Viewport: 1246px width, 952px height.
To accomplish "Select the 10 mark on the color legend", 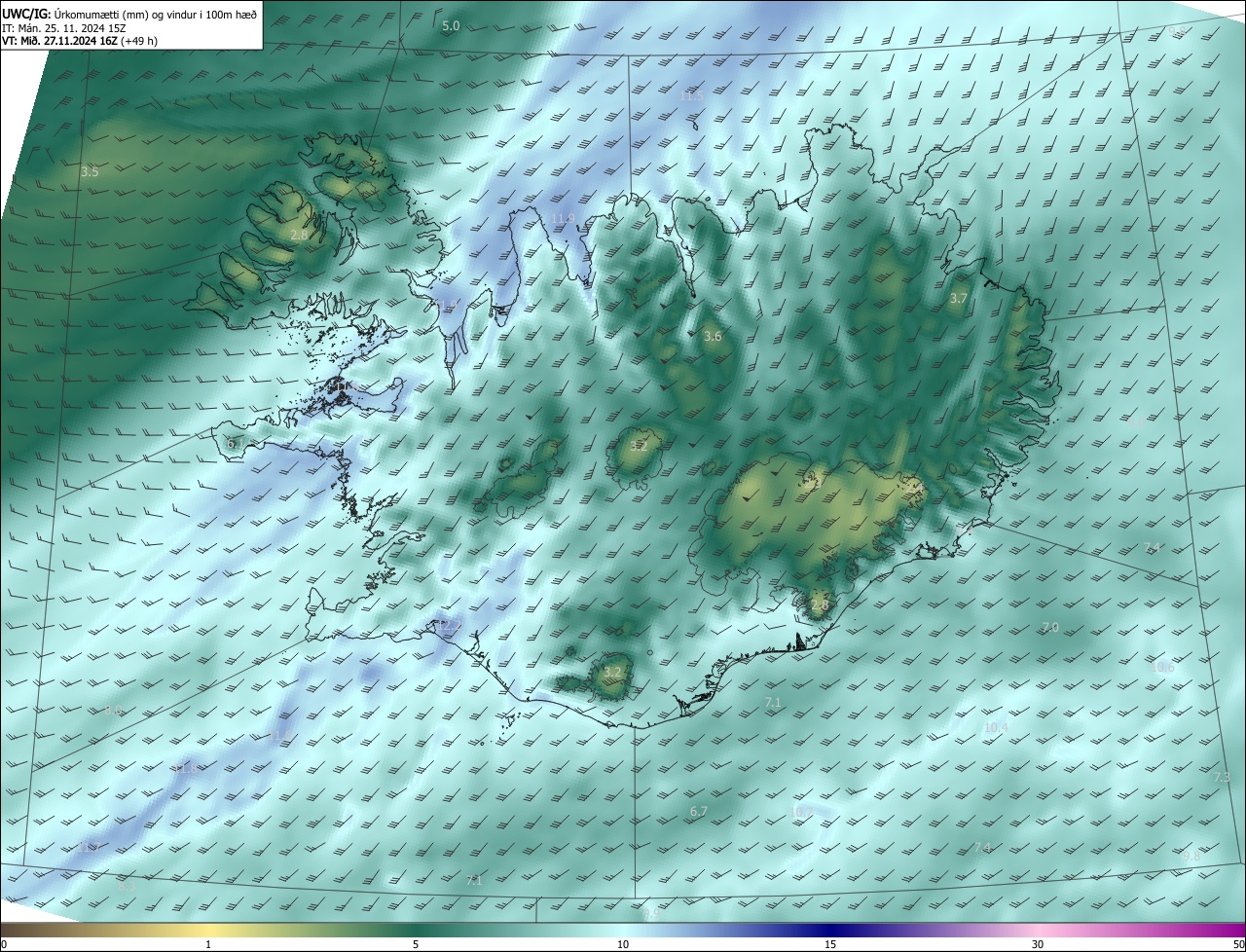I will click(x=623, y=944).
